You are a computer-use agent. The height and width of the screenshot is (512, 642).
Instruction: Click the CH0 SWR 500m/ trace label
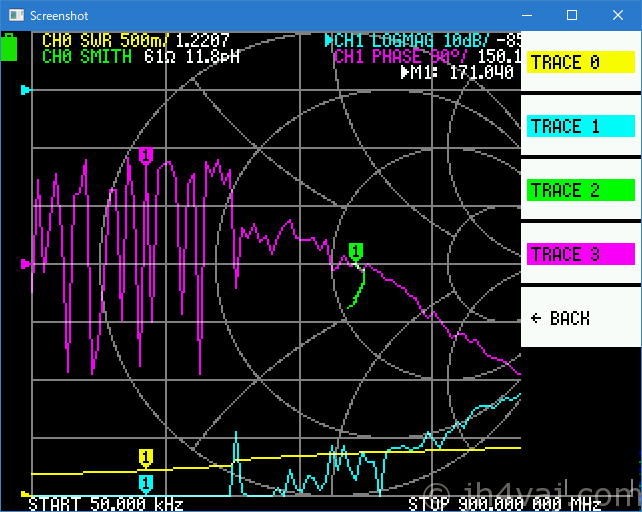(x=106, y=41)
